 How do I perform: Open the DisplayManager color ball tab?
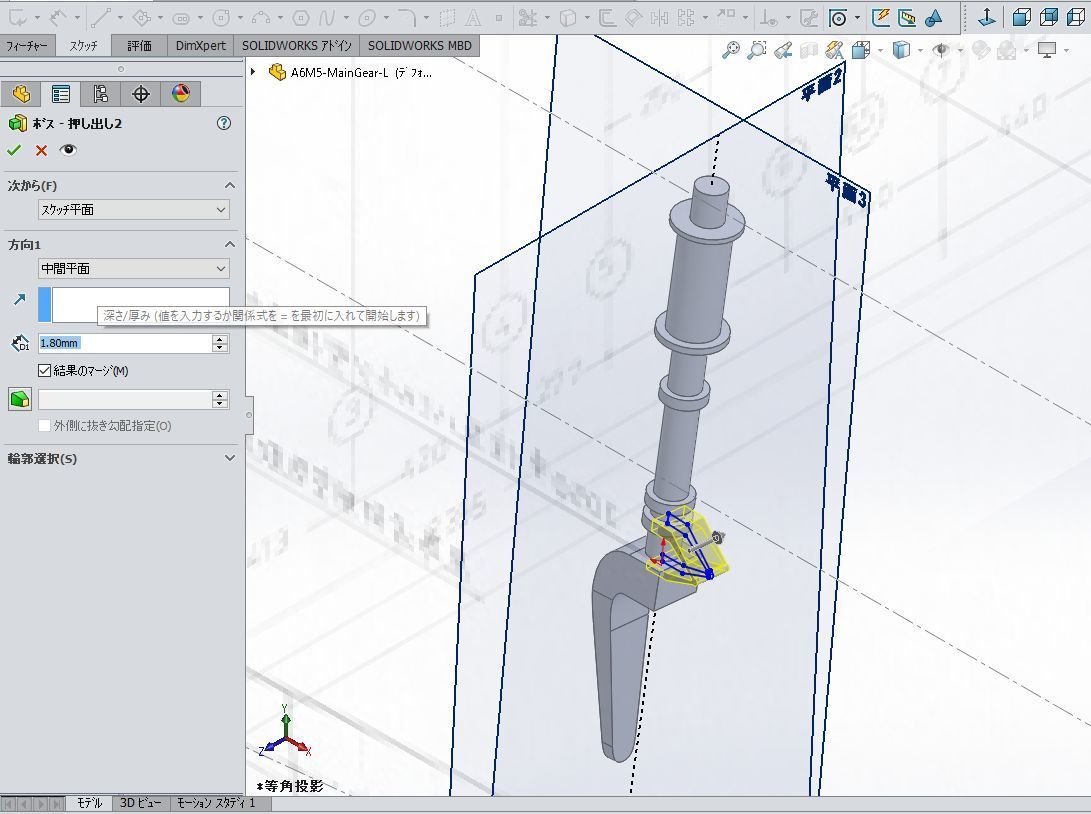(x=180, y=94)
